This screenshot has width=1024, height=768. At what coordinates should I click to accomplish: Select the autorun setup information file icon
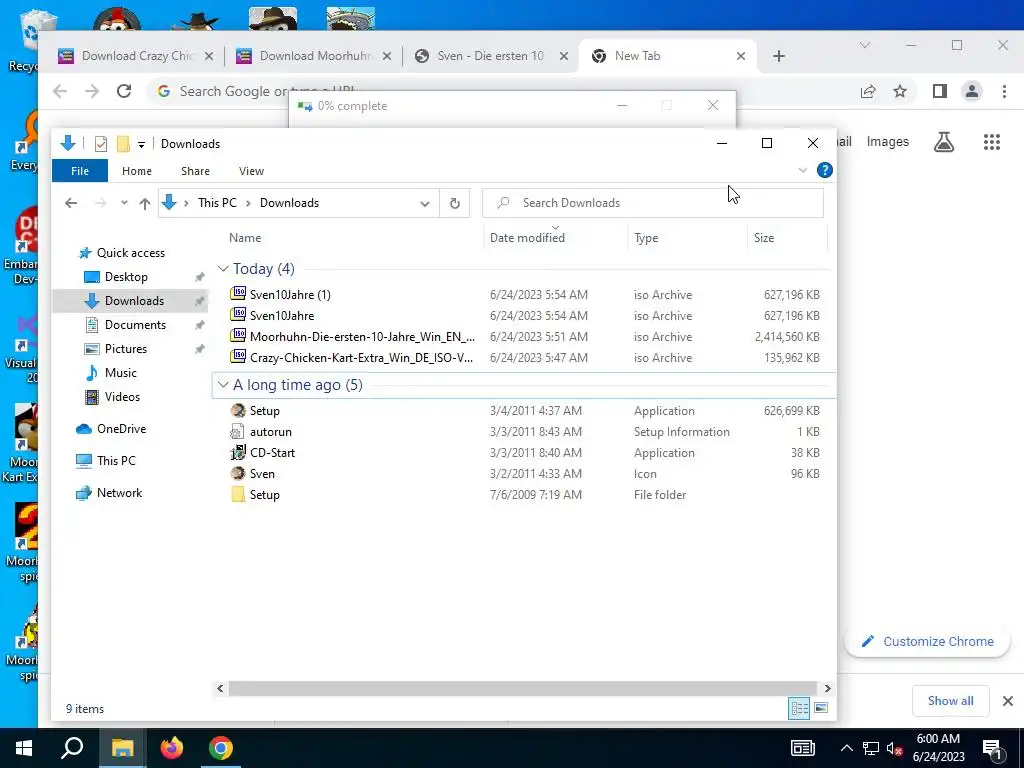point(238,432)
